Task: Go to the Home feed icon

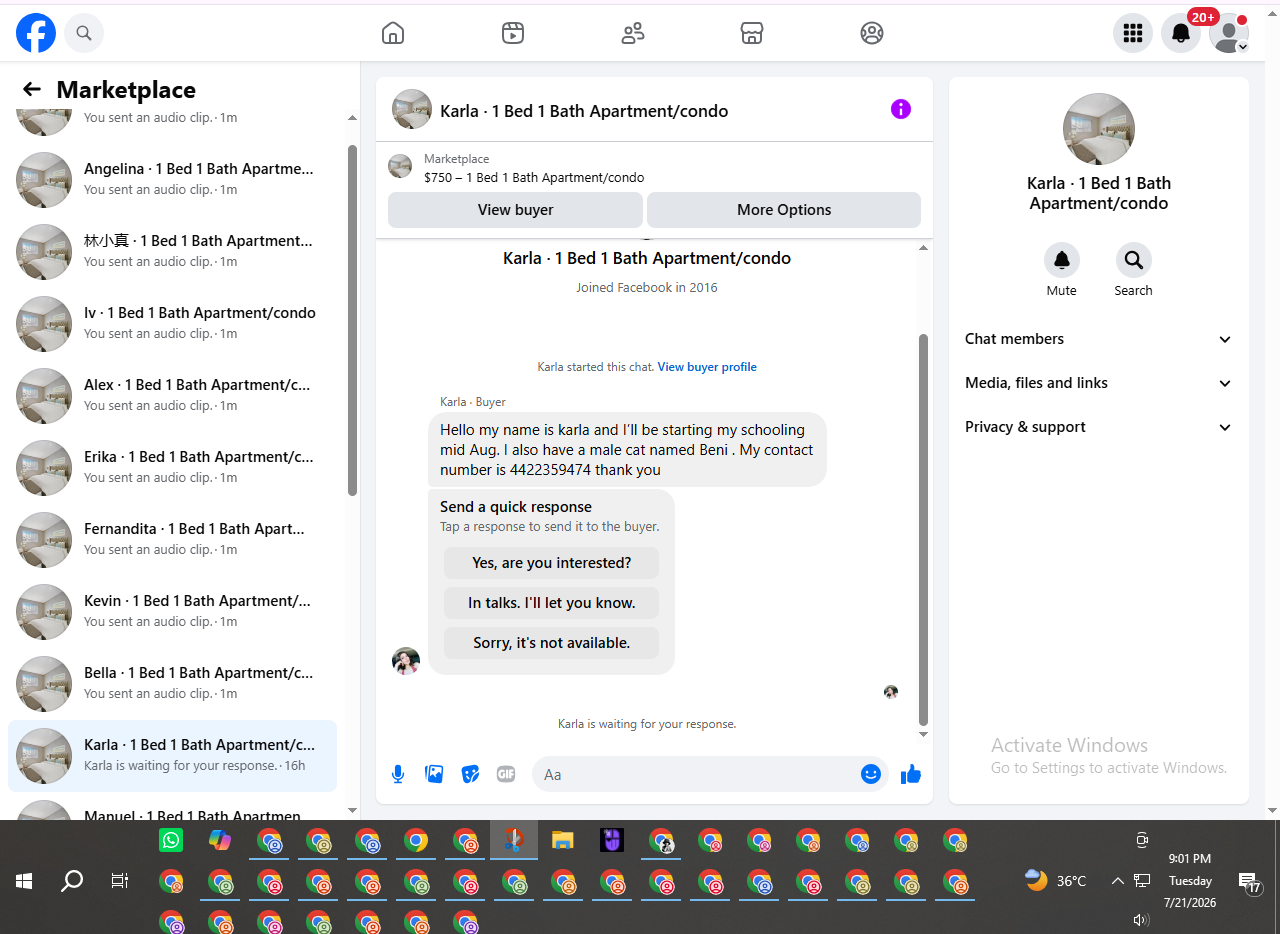Action: pyautogui.click(x=393, y=34)
